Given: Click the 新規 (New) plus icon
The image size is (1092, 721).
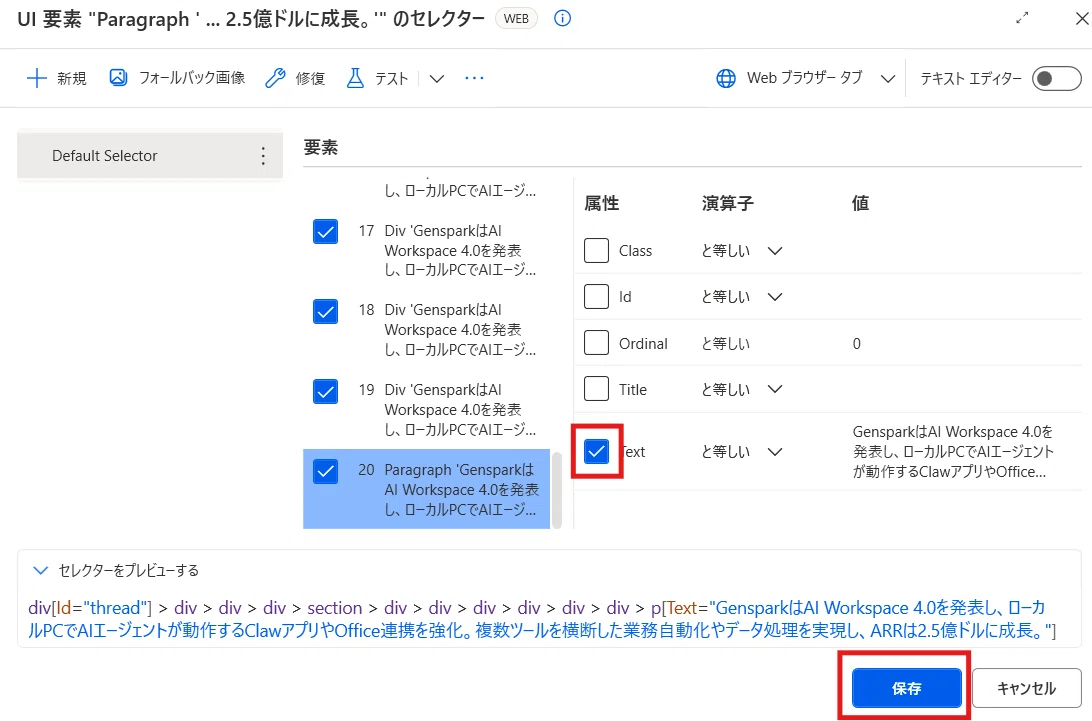Looking at the screenshot, I should tap(37, 78).
